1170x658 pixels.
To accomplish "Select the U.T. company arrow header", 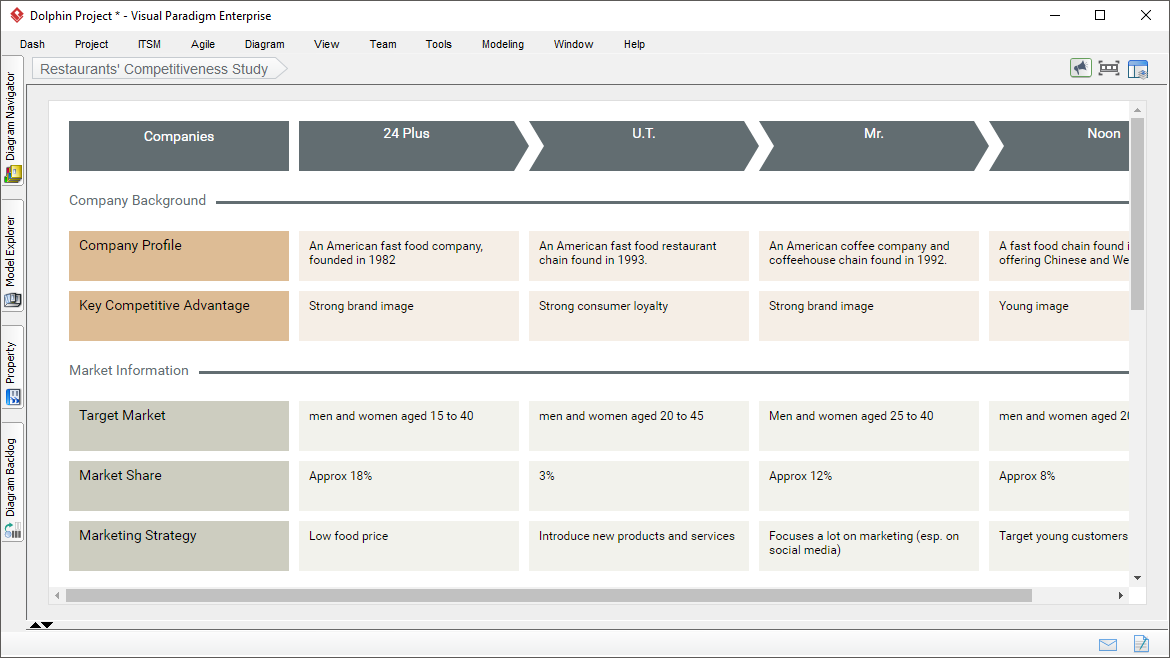I will 643,146.
